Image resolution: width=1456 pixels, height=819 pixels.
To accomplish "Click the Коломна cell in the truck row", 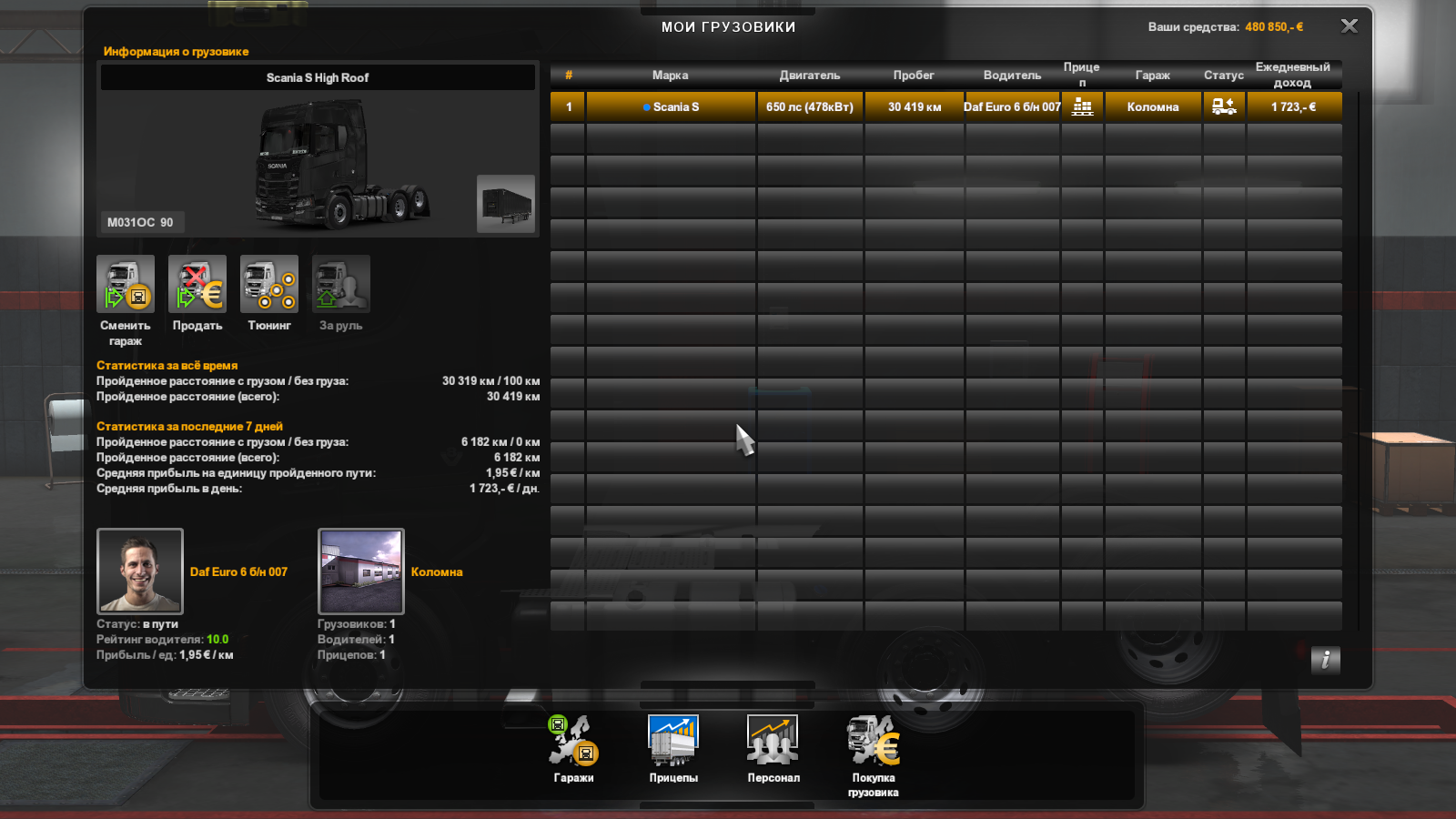I will (1153, 106).
